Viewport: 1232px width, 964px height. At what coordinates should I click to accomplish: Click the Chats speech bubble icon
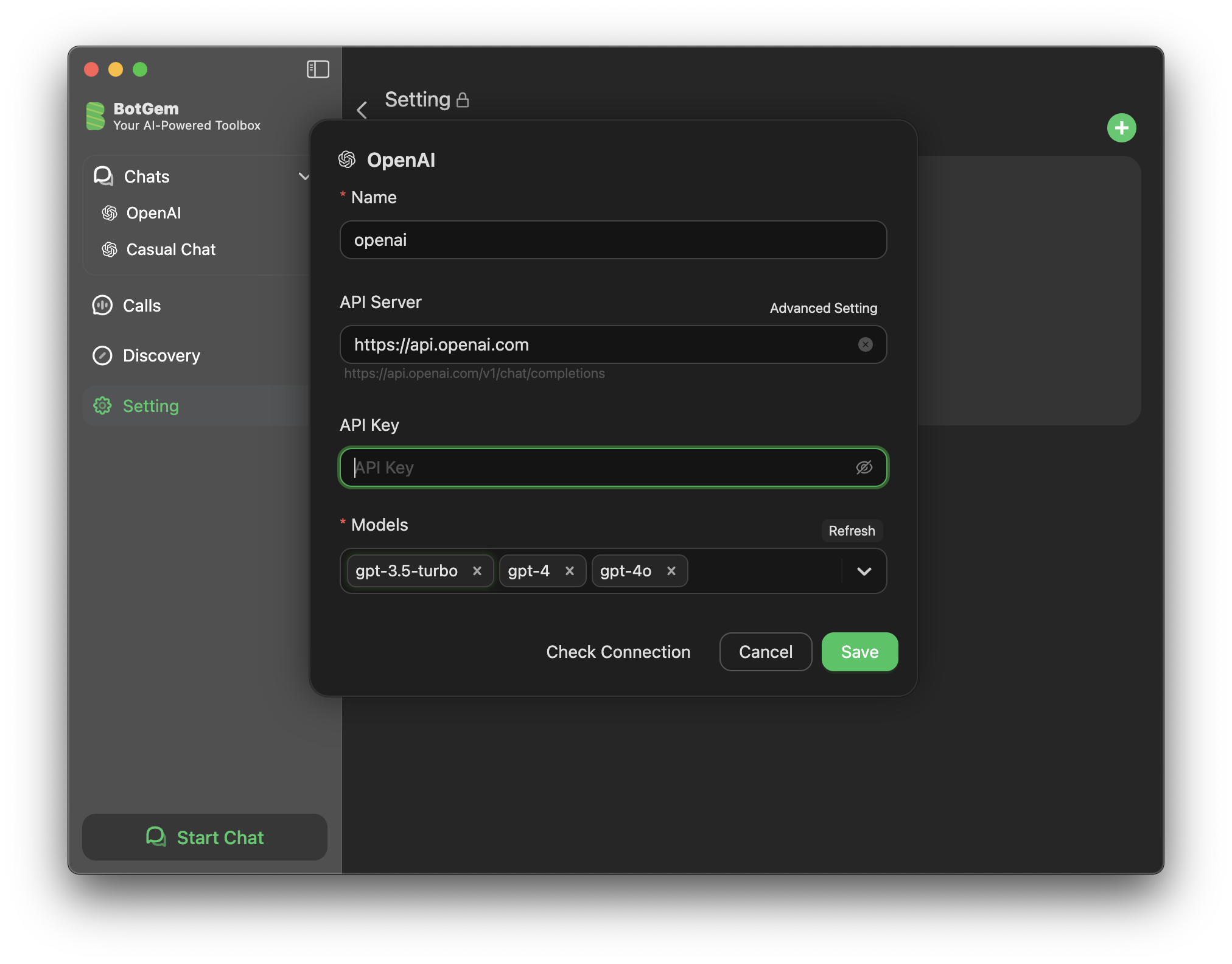103,176
